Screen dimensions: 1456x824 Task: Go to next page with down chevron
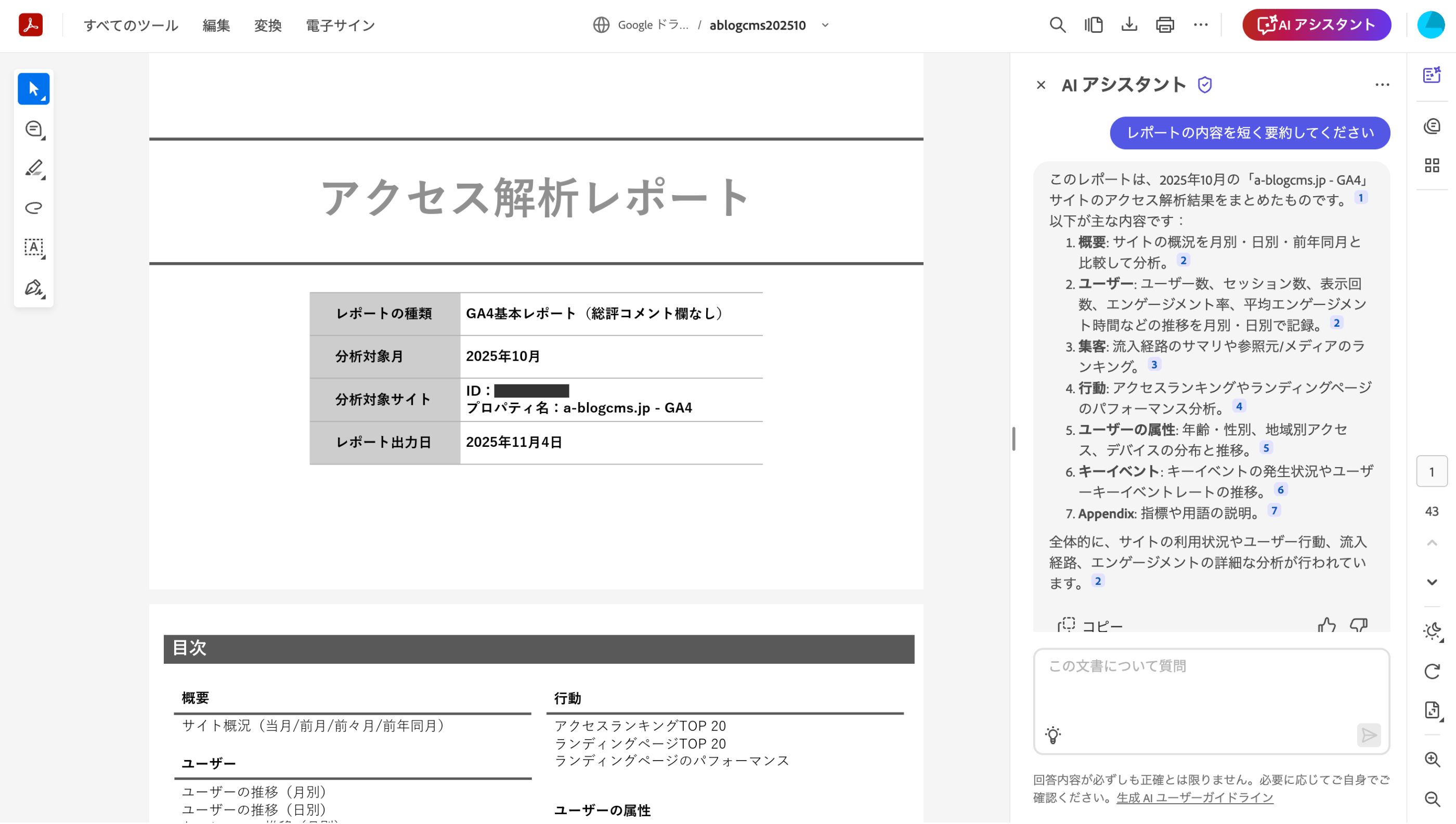[1432, 582]
